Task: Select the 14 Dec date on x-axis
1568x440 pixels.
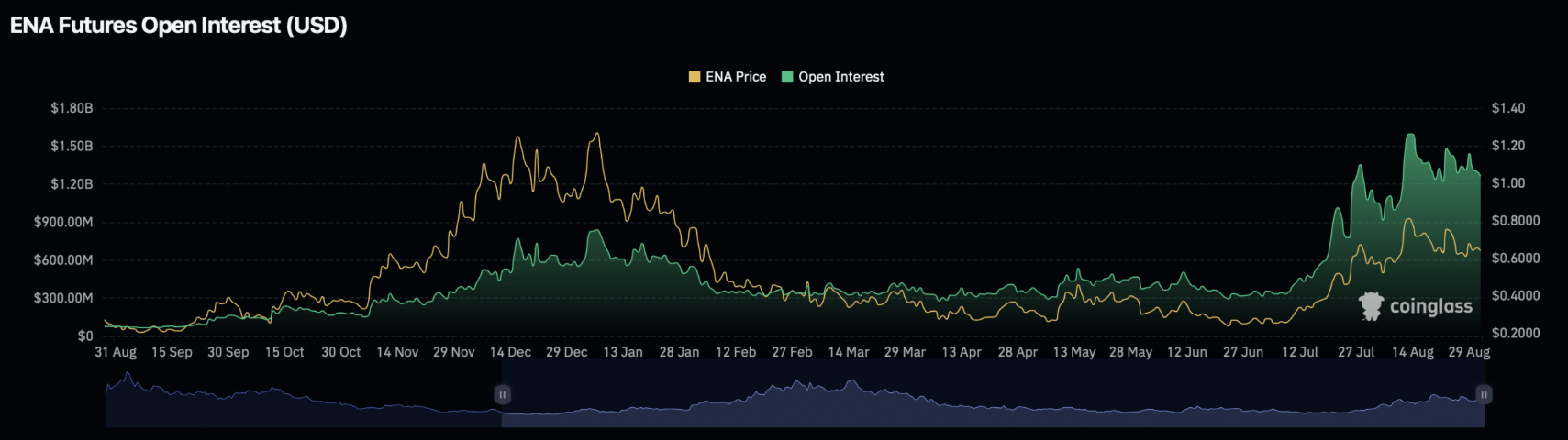Action: [x=510, y=352]
